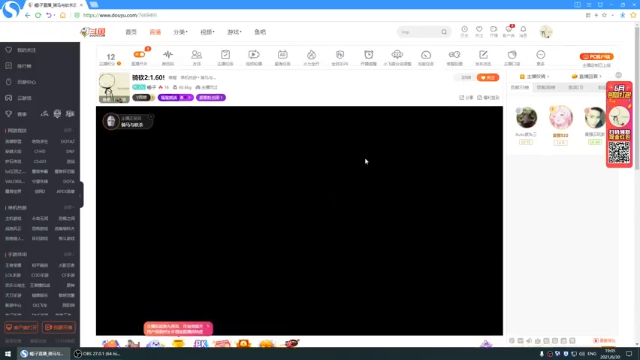Close the streamer overlay card in player
The width and height of the screenshot is (640, 360).
151,117
